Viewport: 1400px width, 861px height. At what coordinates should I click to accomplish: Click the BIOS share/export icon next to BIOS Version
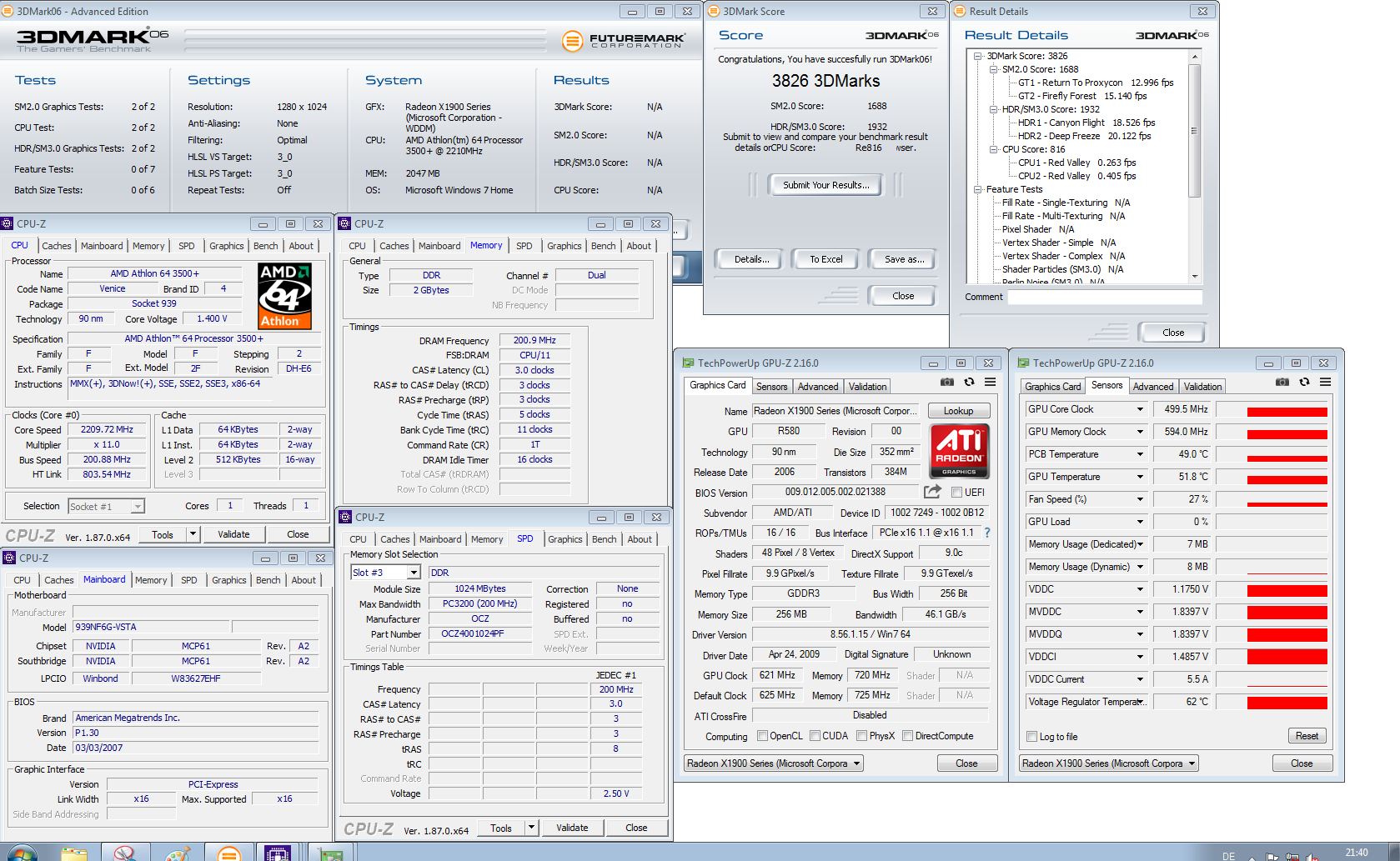[x=932, y=492]
